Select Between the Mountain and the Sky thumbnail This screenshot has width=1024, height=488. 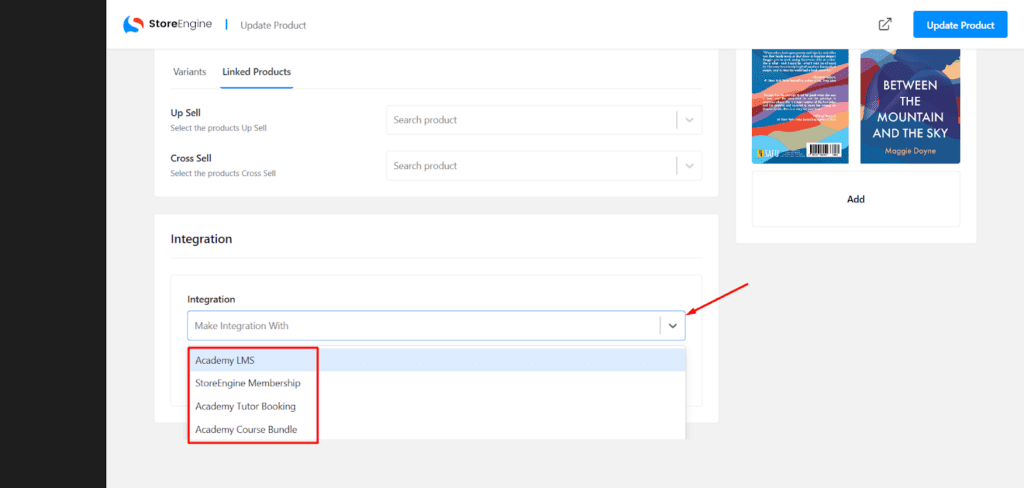click(x=910, y=106)
